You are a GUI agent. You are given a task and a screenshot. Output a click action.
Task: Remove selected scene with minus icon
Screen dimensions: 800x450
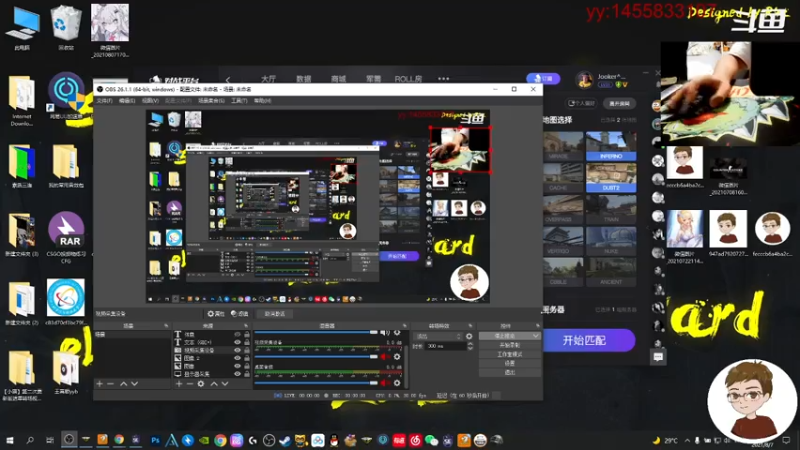(x=110, y=384)
